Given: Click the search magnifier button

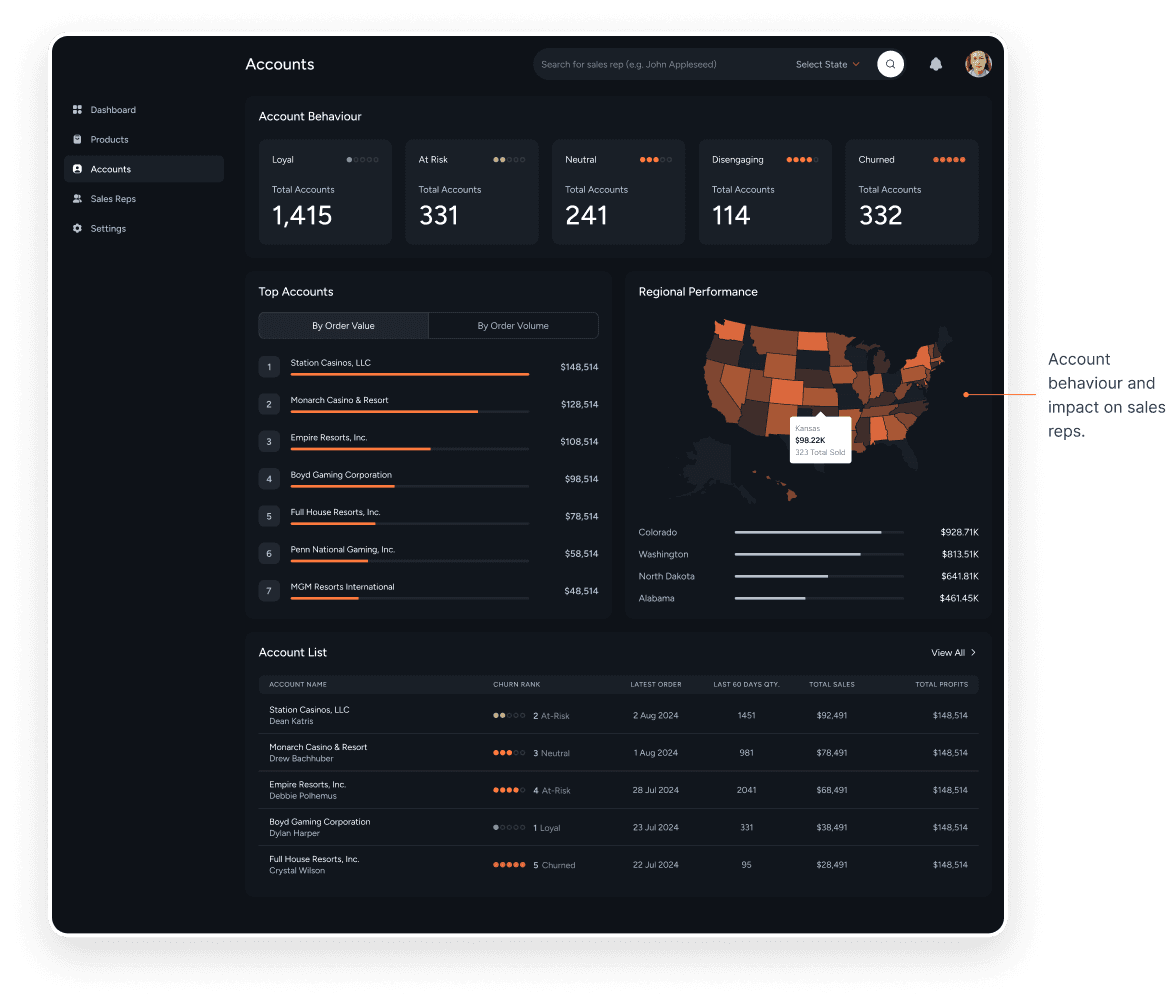Looking at the screenshot, I should [890, 63].
